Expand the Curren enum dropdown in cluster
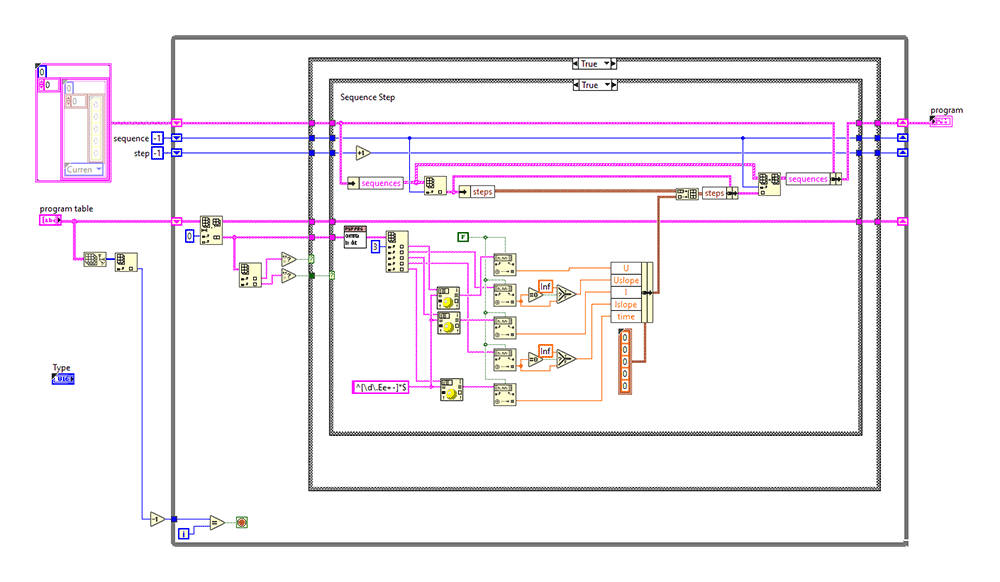The height and width of the screenshot is (582, 1000). click(98, 170)
